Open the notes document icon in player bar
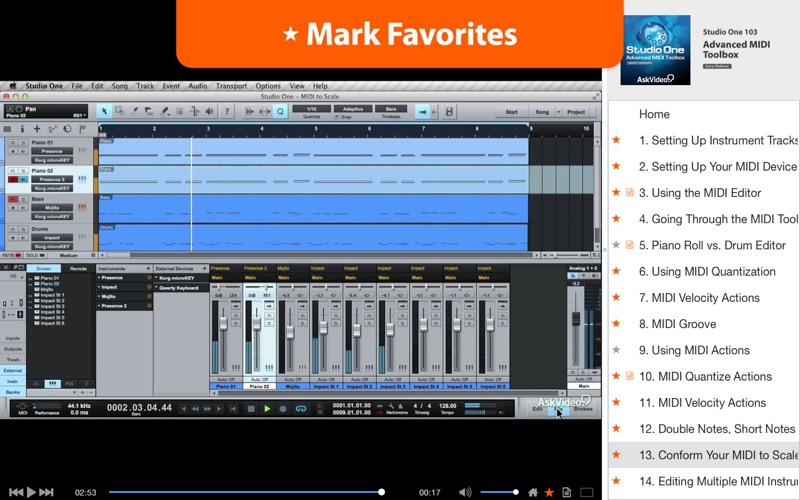The height and width of the screenshot is (500, 800). tap(566, 492)
